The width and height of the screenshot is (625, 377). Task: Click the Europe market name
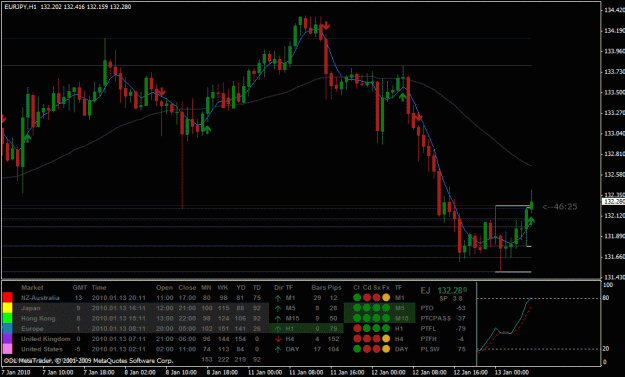pos(32,329)
